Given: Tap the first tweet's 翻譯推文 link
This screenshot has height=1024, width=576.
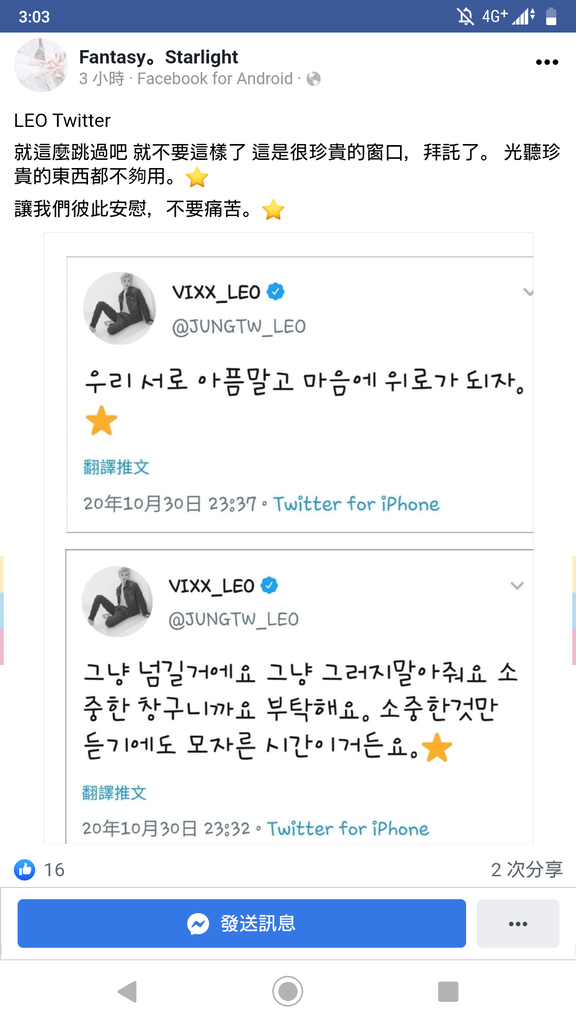Looking at the screenshot, I should click(117, 467).
